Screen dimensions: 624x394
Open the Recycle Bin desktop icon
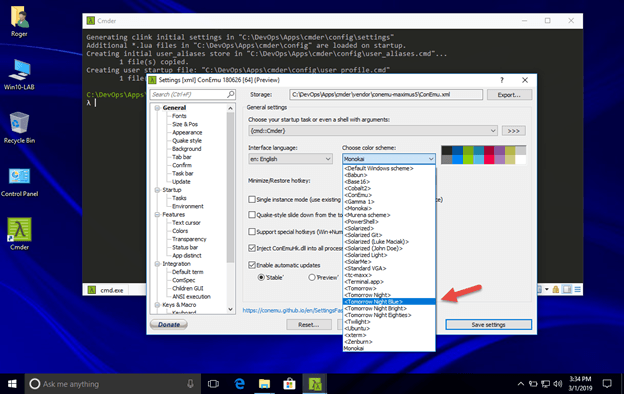click(19, 128)
